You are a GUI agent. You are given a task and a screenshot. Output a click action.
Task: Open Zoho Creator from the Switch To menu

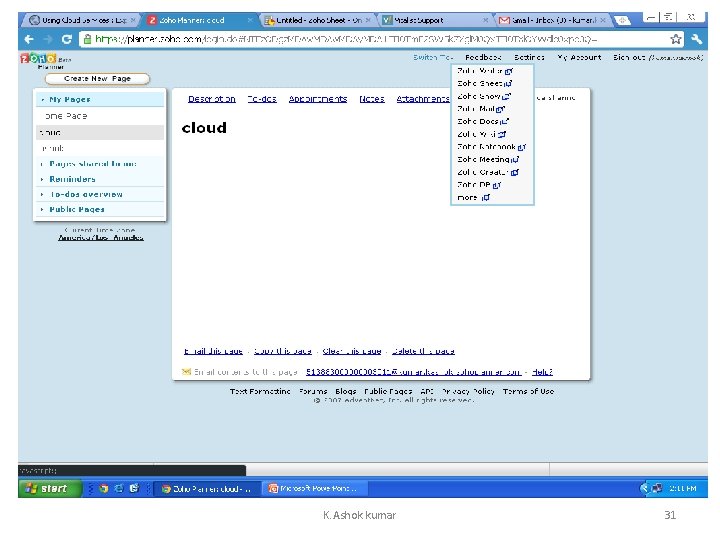click(x=488, y=173)
